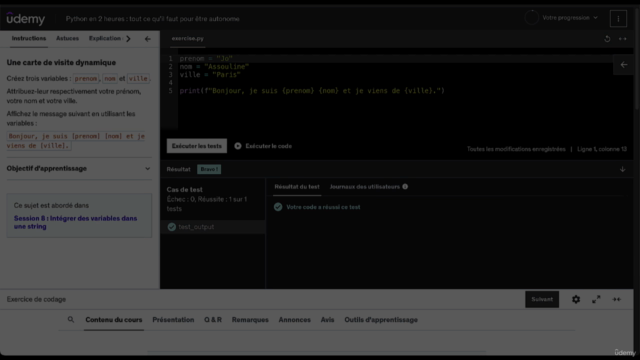This screenshot has height=360, width=640.
Task: Click the course title Python en 2 heures
Action: point(152,19)
